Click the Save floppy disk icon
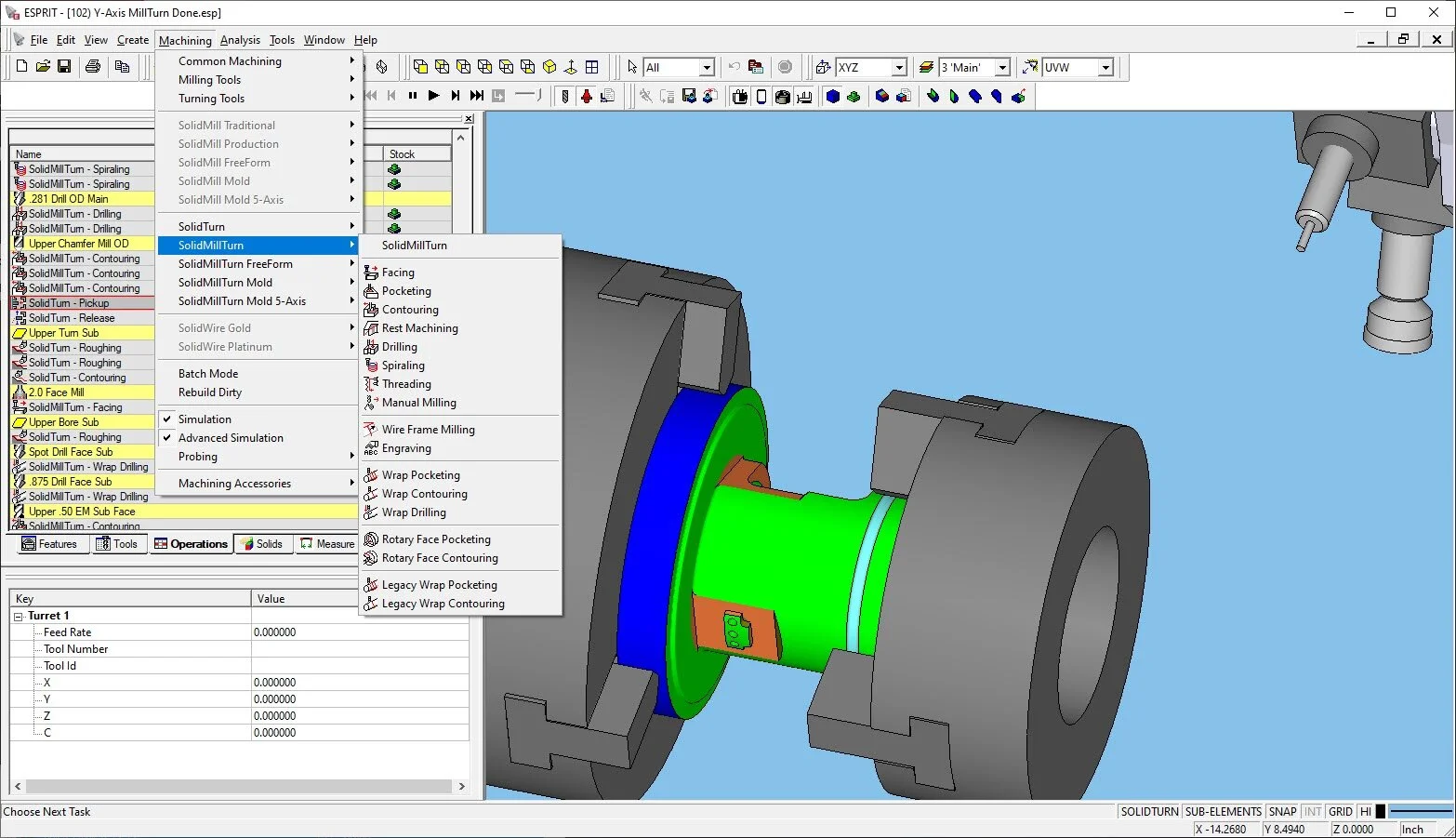Viewport: 1456px width, 838px height. [64, 67]
